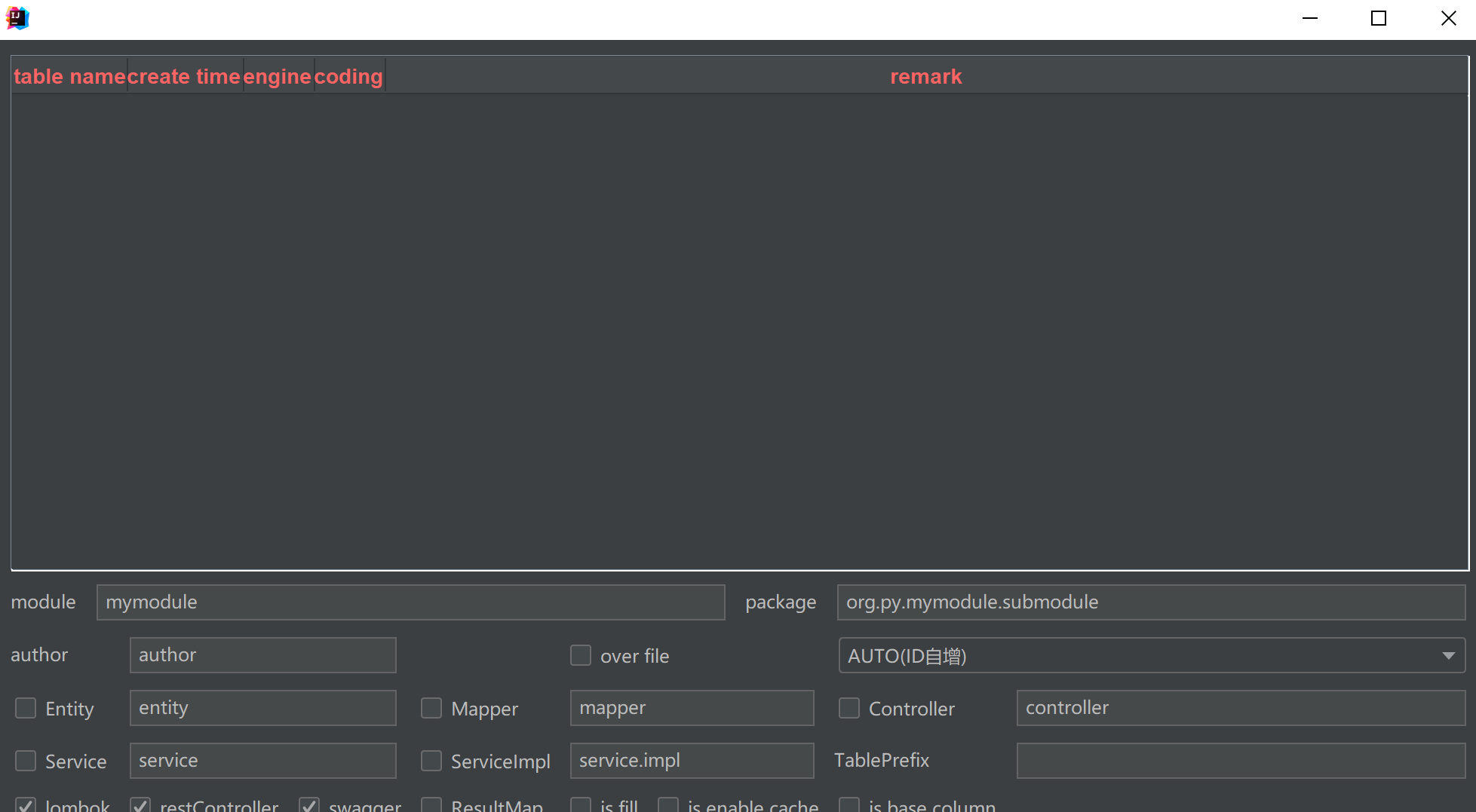
Task: Enable the Mapper checkbox
Action: 431,708
